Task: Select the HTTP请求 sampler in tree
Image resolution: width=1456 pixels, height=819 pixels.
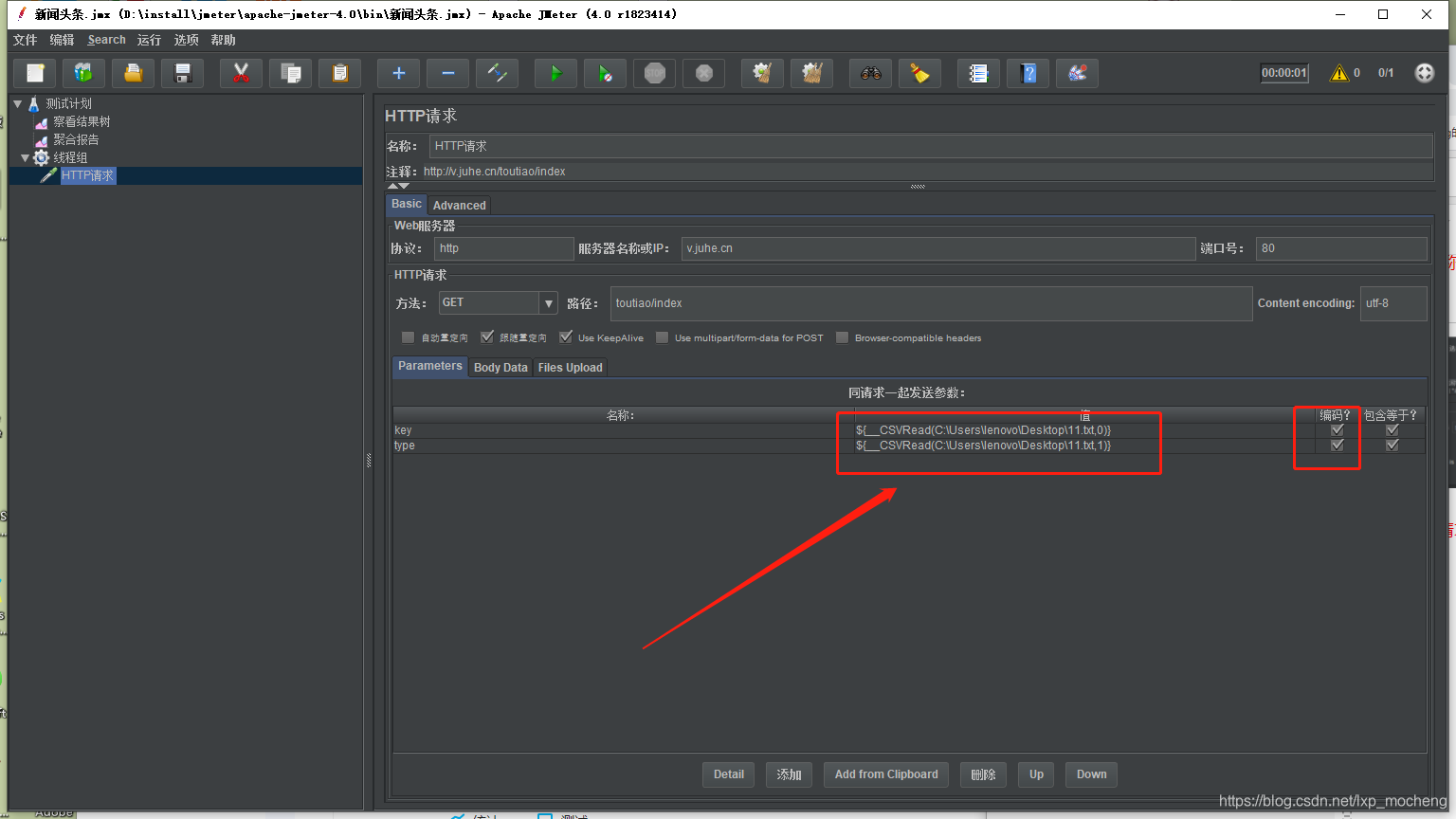Action: (x=87, y=175)
